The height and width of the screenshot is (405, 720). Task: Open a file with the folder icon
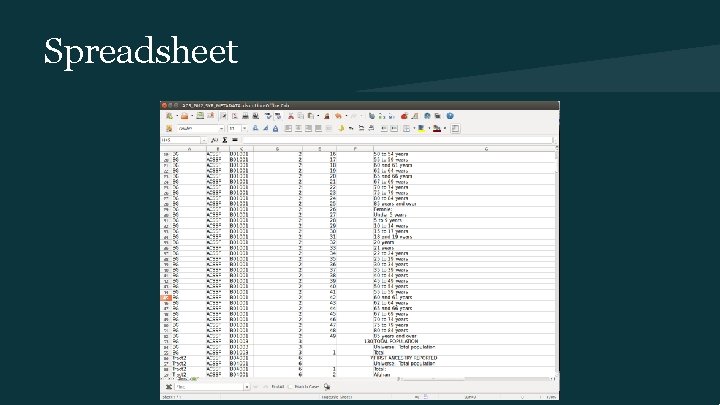(184, 116)
